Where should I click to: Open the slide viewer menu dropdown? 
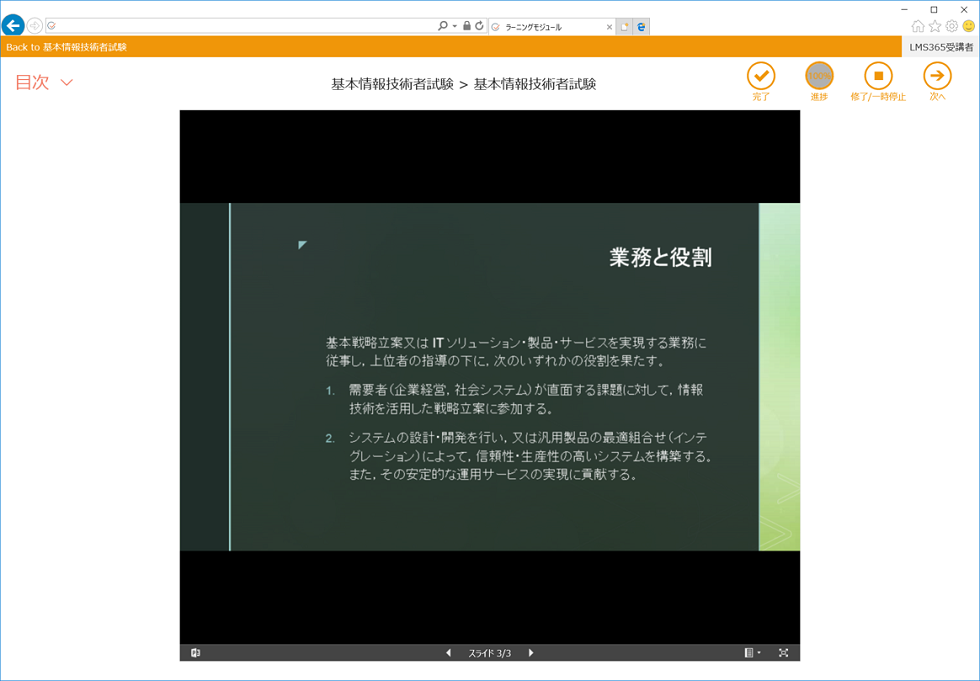[x=752, y=653]
